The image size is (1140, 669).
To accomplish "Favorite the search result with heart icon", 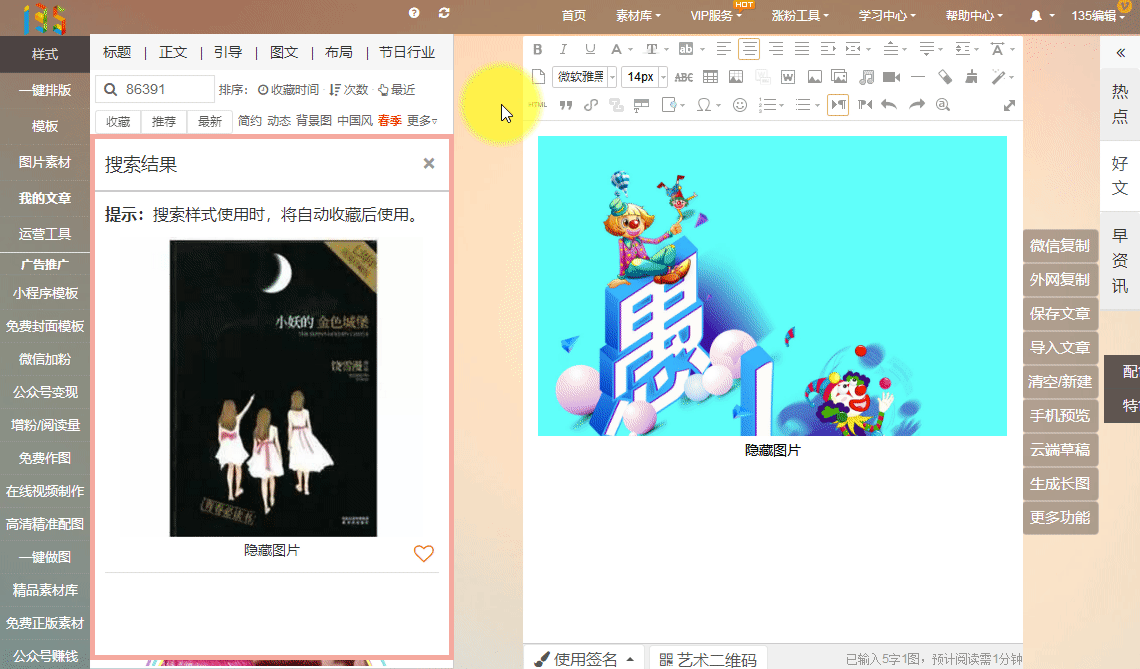I will [x=424, y=553].
